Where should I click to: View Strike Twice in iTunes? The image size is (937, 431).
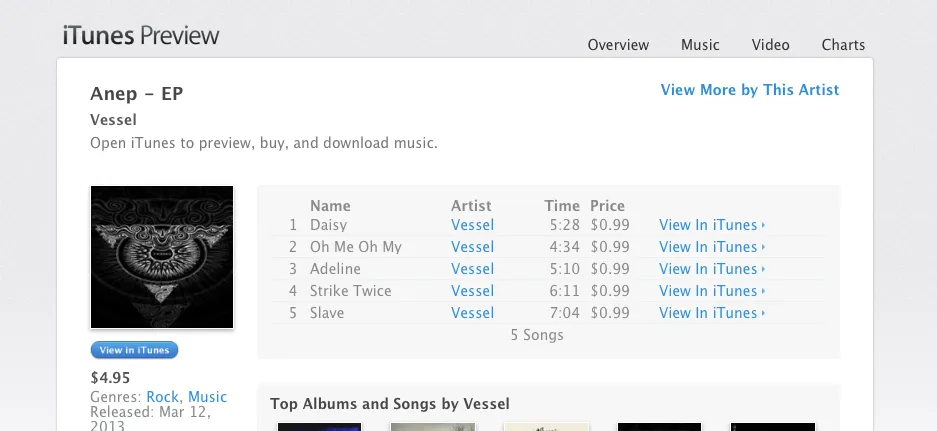pos(712,291)
